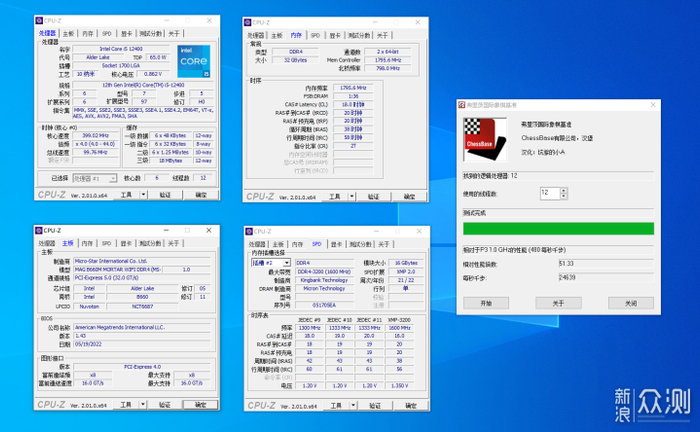Decrease thread count with the down spinner arrow
Viewport: 700px width, 432px height.
click(x=561, y=195)
